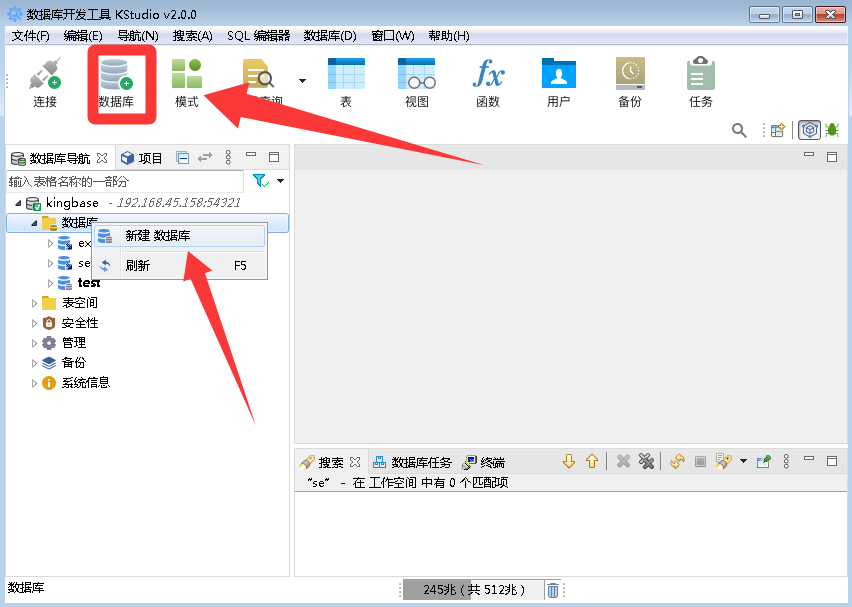Click the garbage collector trash icon
852x607 pixels.
pos(553,590)
